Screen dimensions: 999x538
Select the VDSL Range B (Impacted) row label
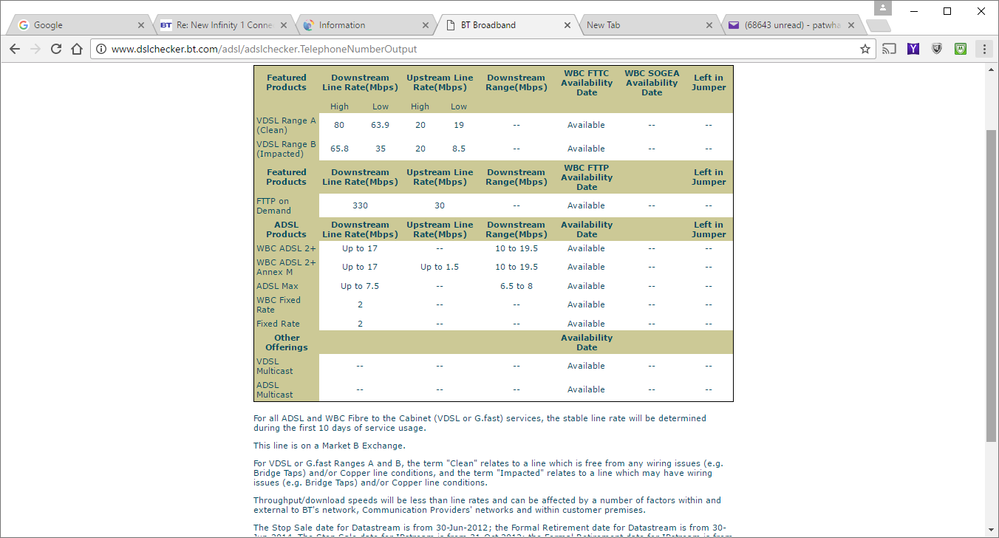pos(286,149)
